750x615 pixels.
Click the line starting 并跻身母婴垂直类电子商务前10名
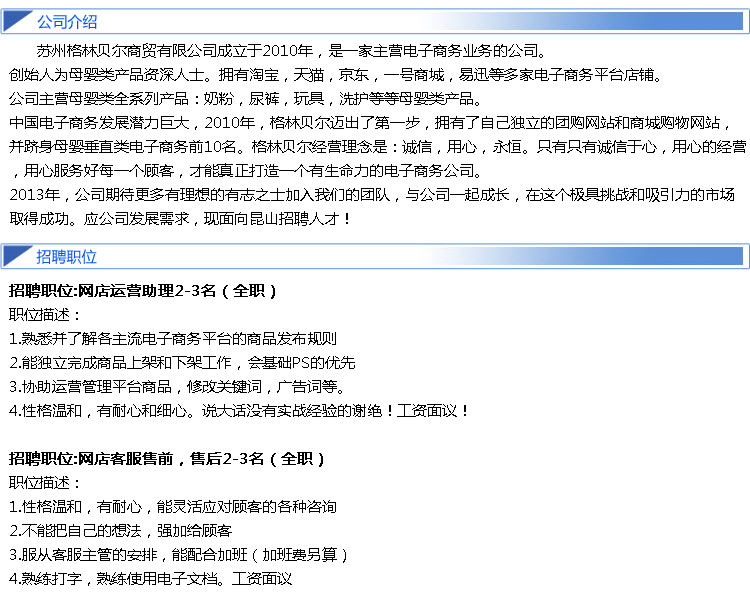pyautogui.click(x=377, y=146)
